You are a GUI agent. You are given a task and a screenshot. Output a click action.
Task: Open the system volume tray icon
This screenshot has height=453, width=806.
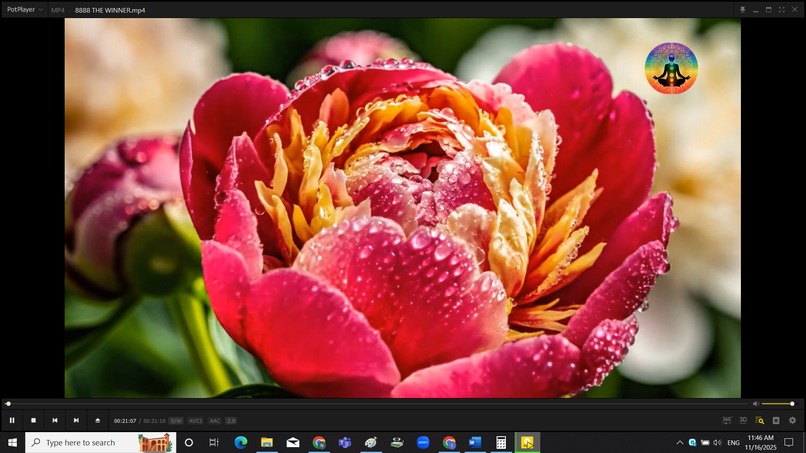[717, 443]
